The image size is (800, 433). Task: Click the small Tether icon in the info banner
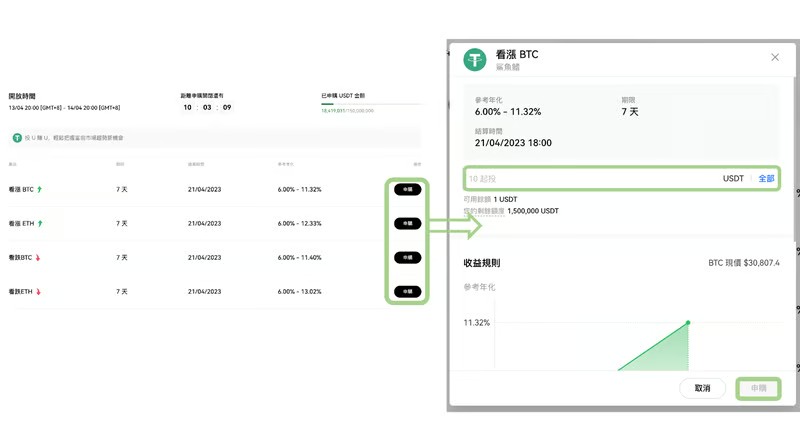click(17, 138)
